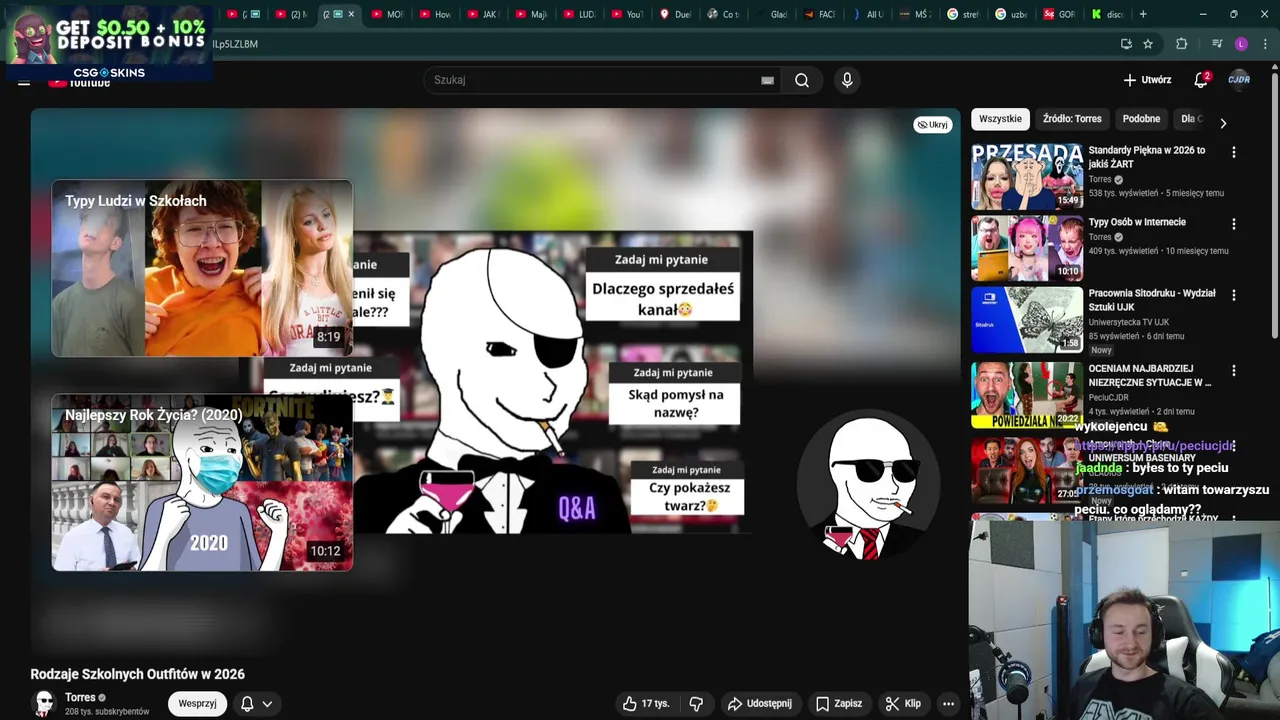
Task: Select the Źródło: Torres filter chip
Action: coord(1072,119)
